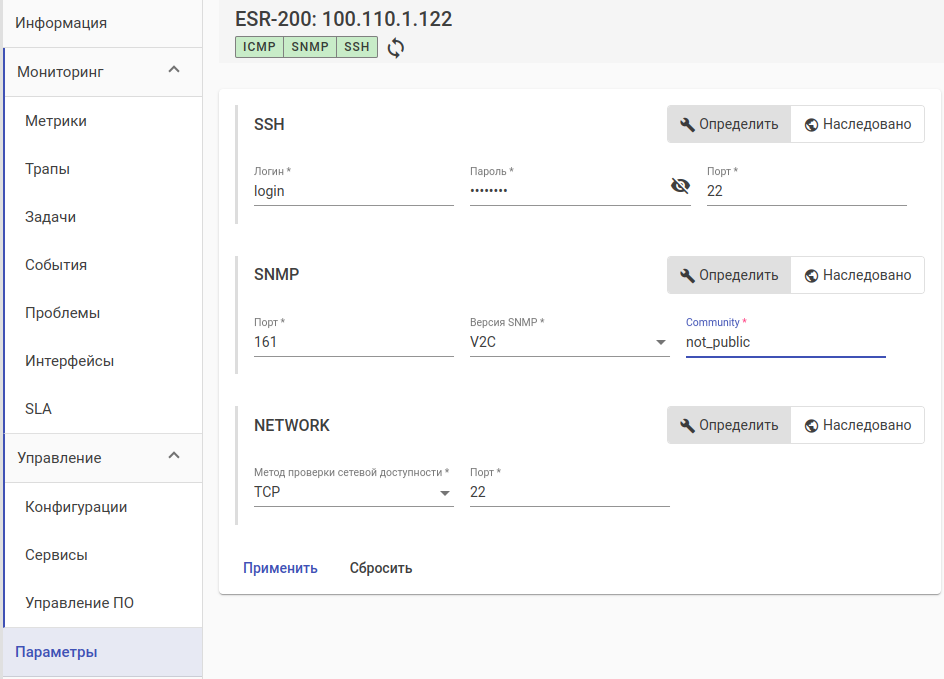
Task: Click the 'Сбросить' button
Action: (x=381, y=568)
